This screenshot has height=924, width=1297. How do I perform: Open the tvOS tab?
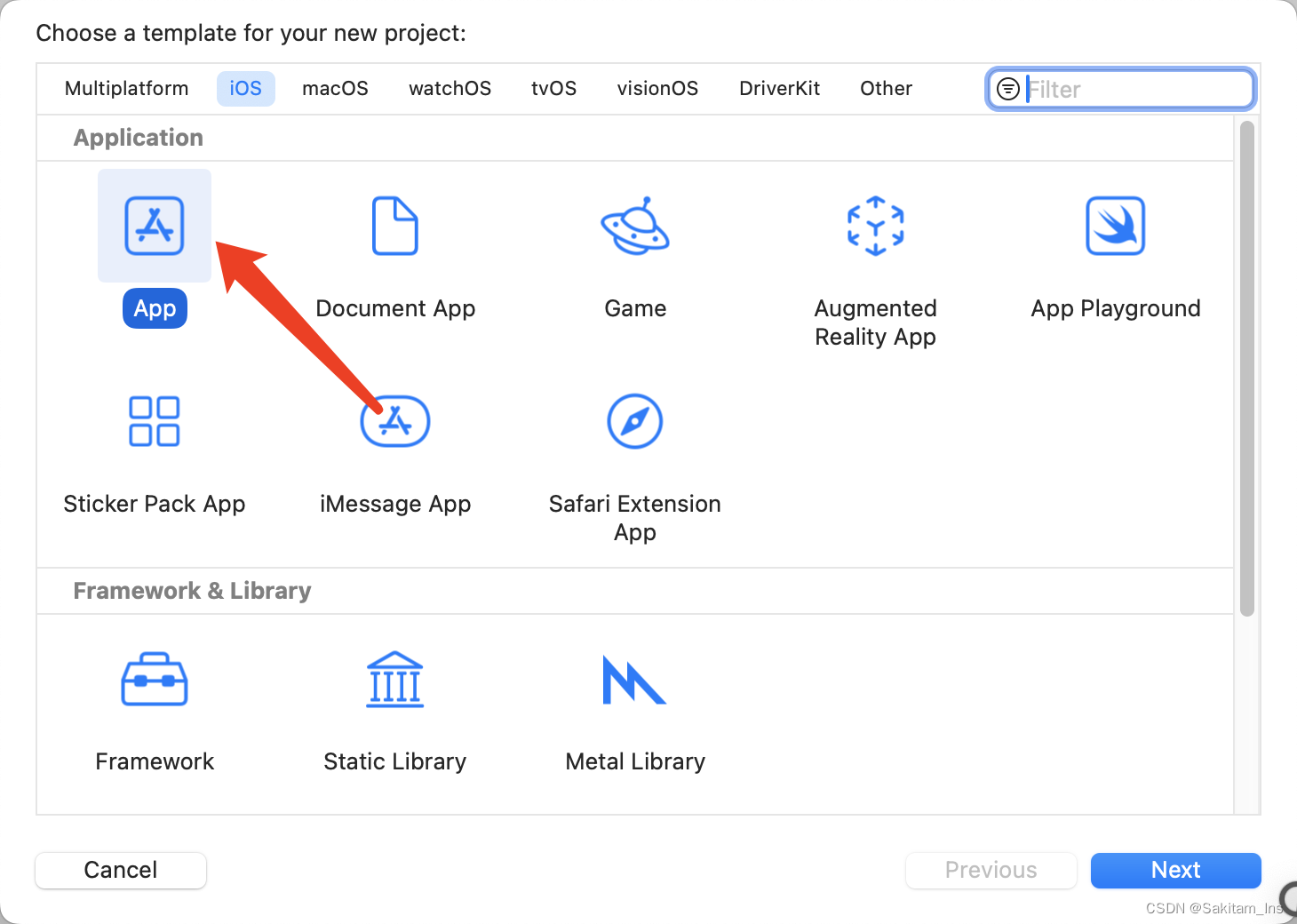[554, 89]
